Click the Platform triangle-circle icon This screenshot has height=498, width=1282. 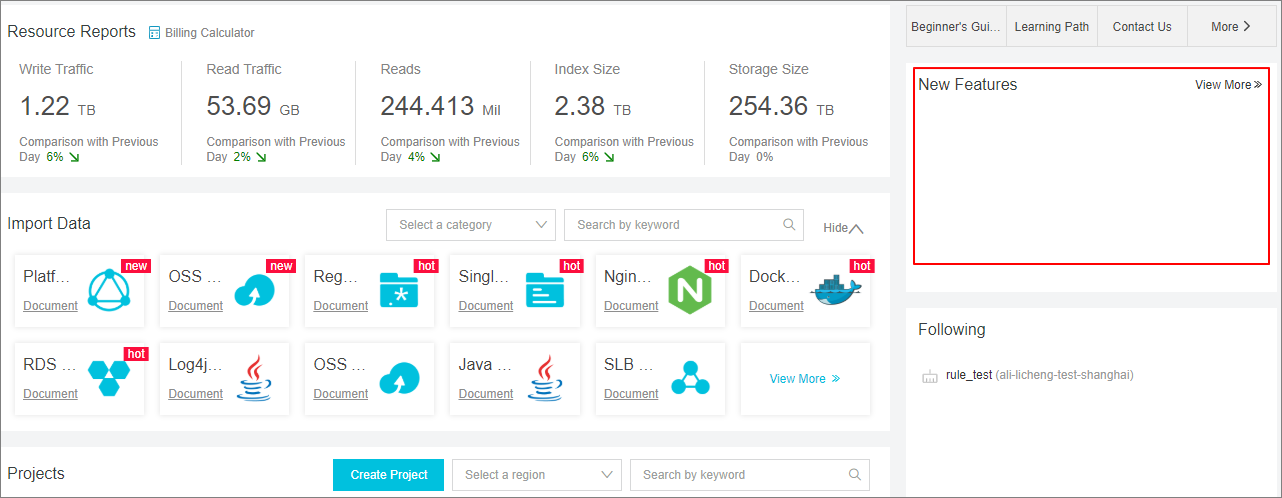tap(109, 290)
